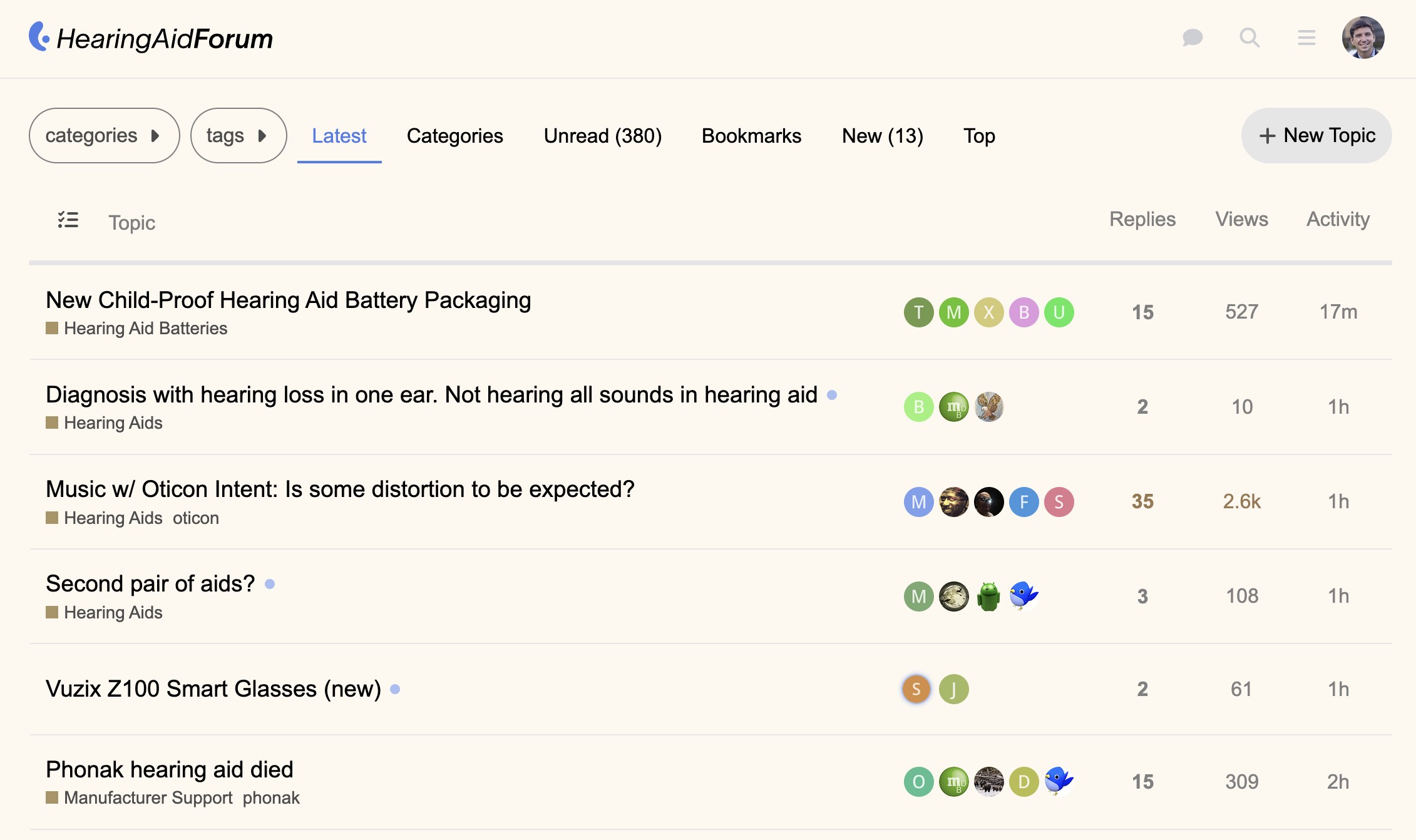The width and height of the screenshot is (1416, 840).
Task: Click avatar X on Battery Packaging topic
Action: (988, 312)
